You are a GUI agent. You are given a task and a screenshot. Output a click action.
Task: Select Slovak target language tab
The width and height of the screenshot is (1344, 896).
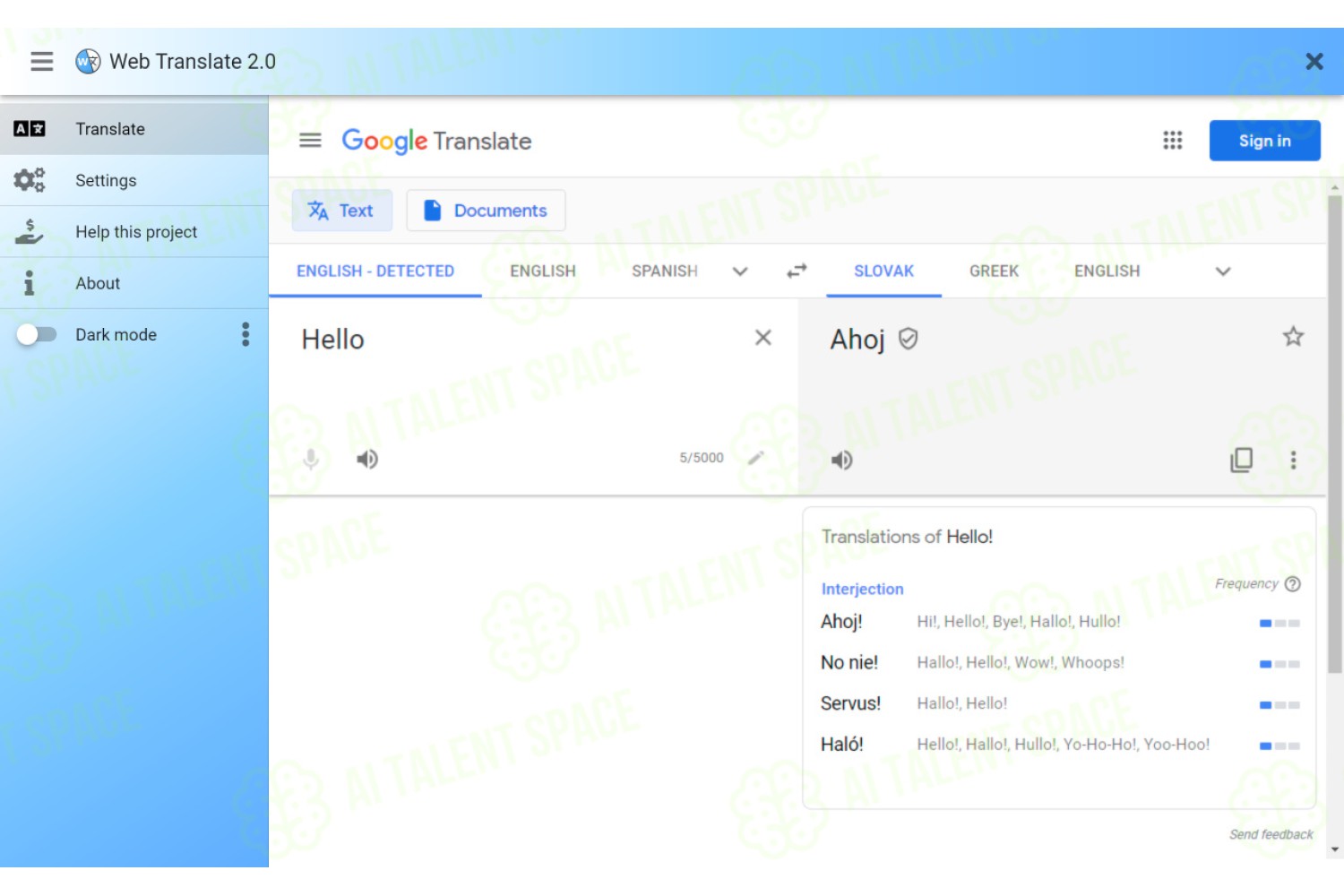click(x=883, y=271)
